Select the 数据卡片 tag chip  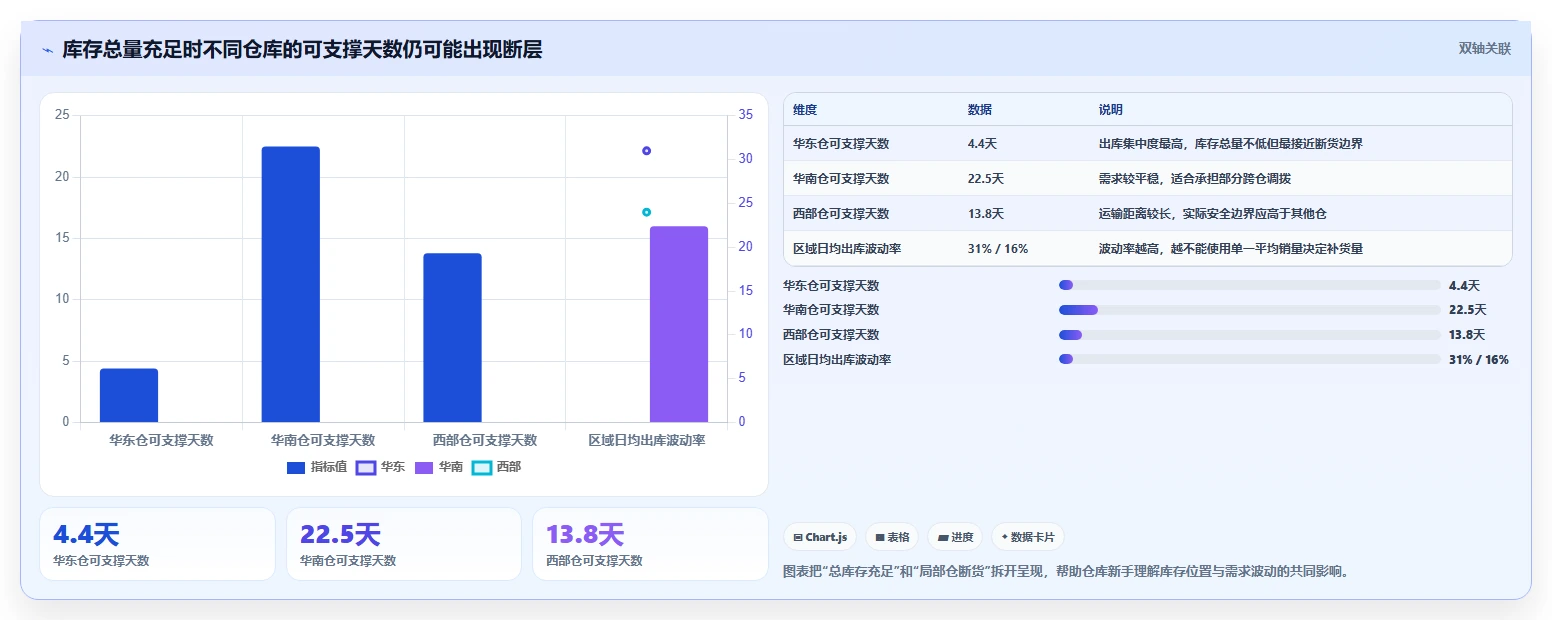1028,537
